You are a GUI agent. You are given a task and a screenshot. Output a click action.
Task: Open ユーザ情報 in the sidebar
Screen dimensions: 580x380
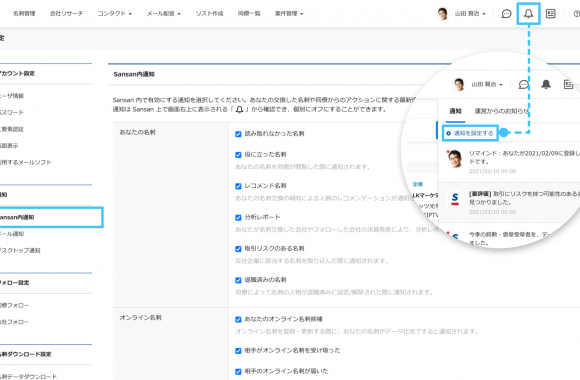[x=12, y=96]
